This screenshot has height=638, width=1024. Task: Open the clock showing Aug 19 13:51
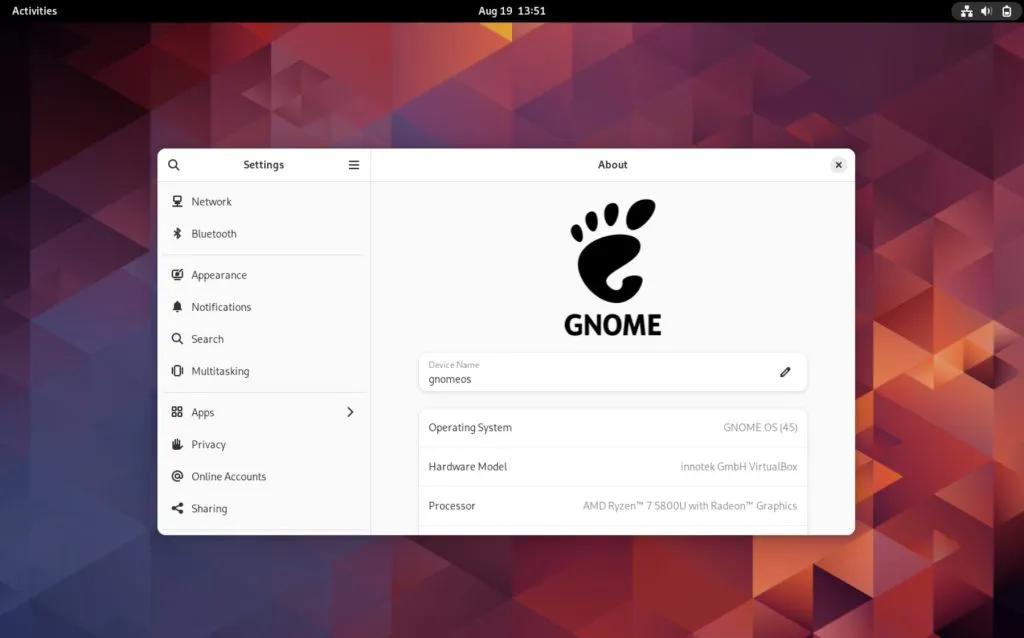click(511, 11)
